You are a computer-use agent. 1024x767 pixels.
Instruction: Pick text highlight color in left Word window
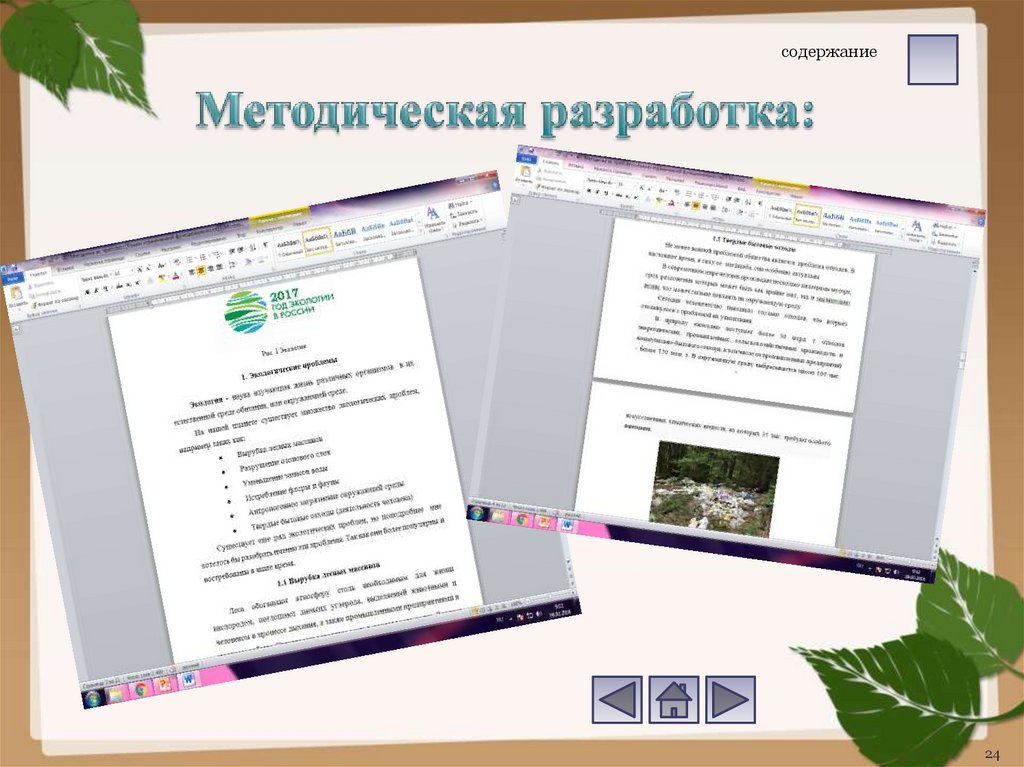(x=163, y=278)
